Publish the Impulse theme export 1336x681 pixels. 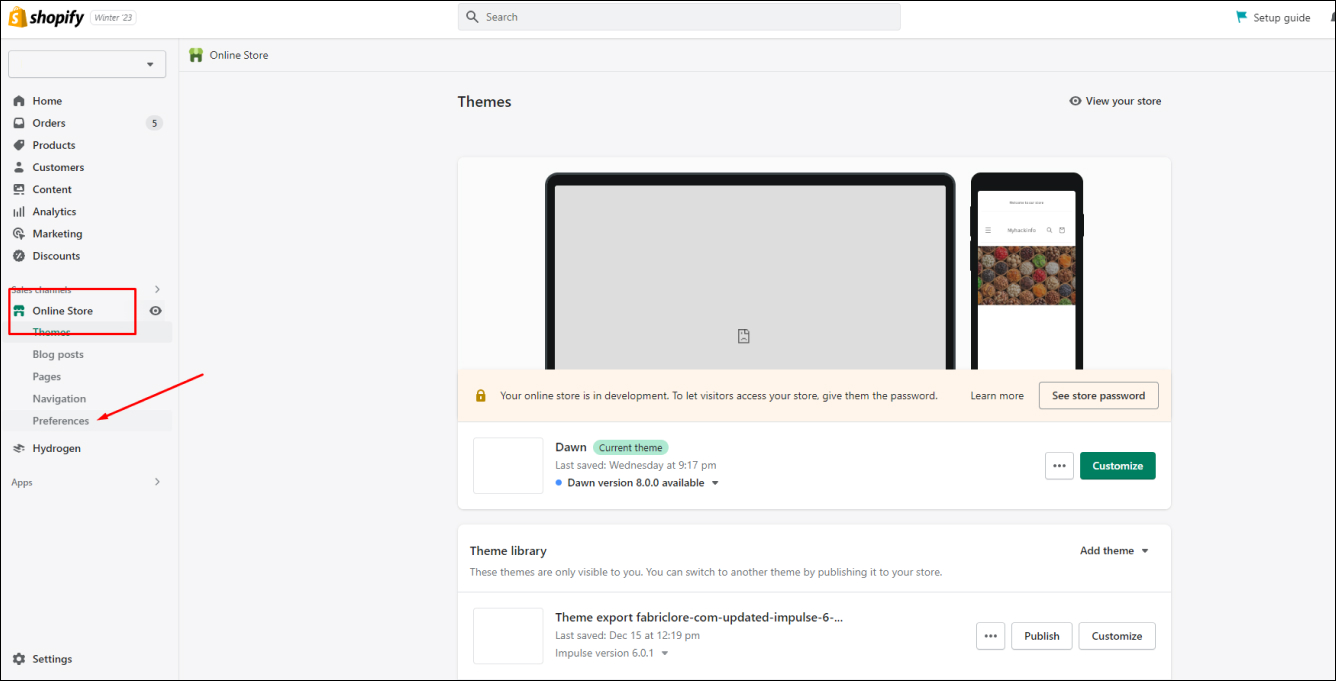(1042, 636)
